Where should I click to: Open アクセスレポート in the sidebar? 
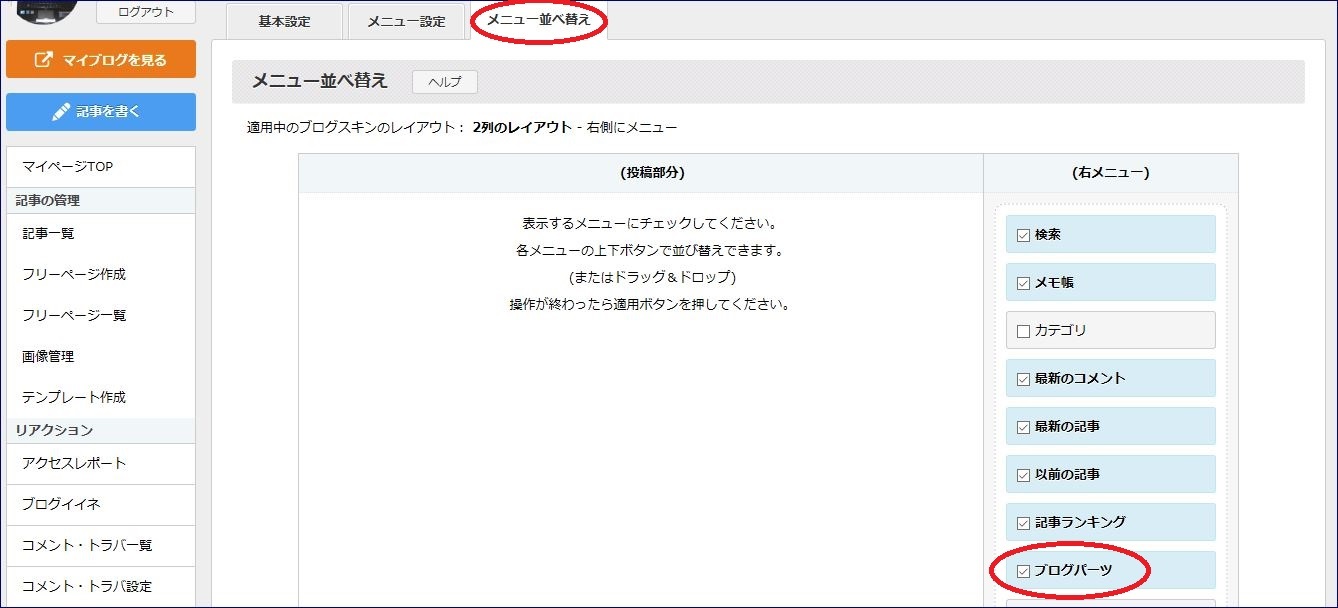click(x=101, y=463)
